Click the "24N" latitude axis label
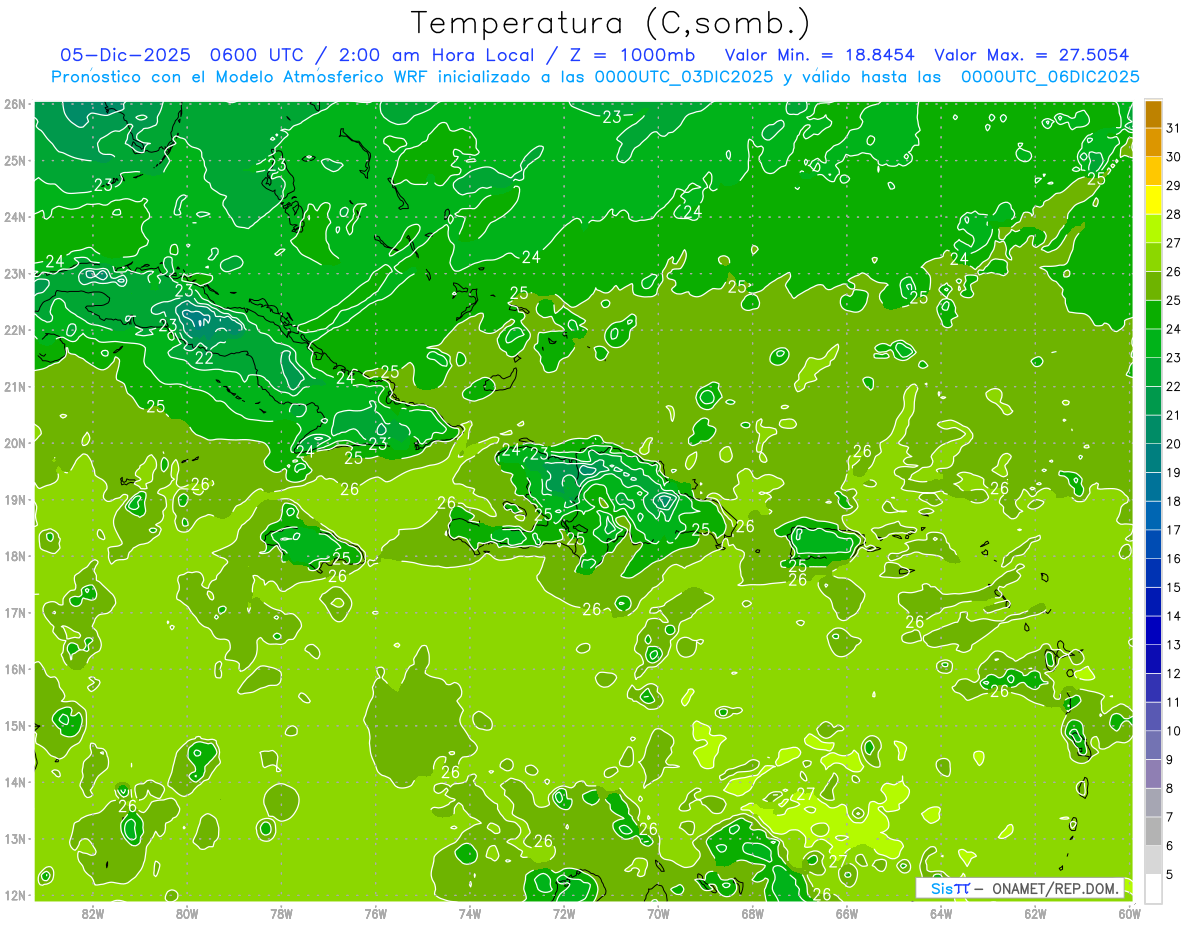This screenshot has width=1200, height=927. (15, 217)
